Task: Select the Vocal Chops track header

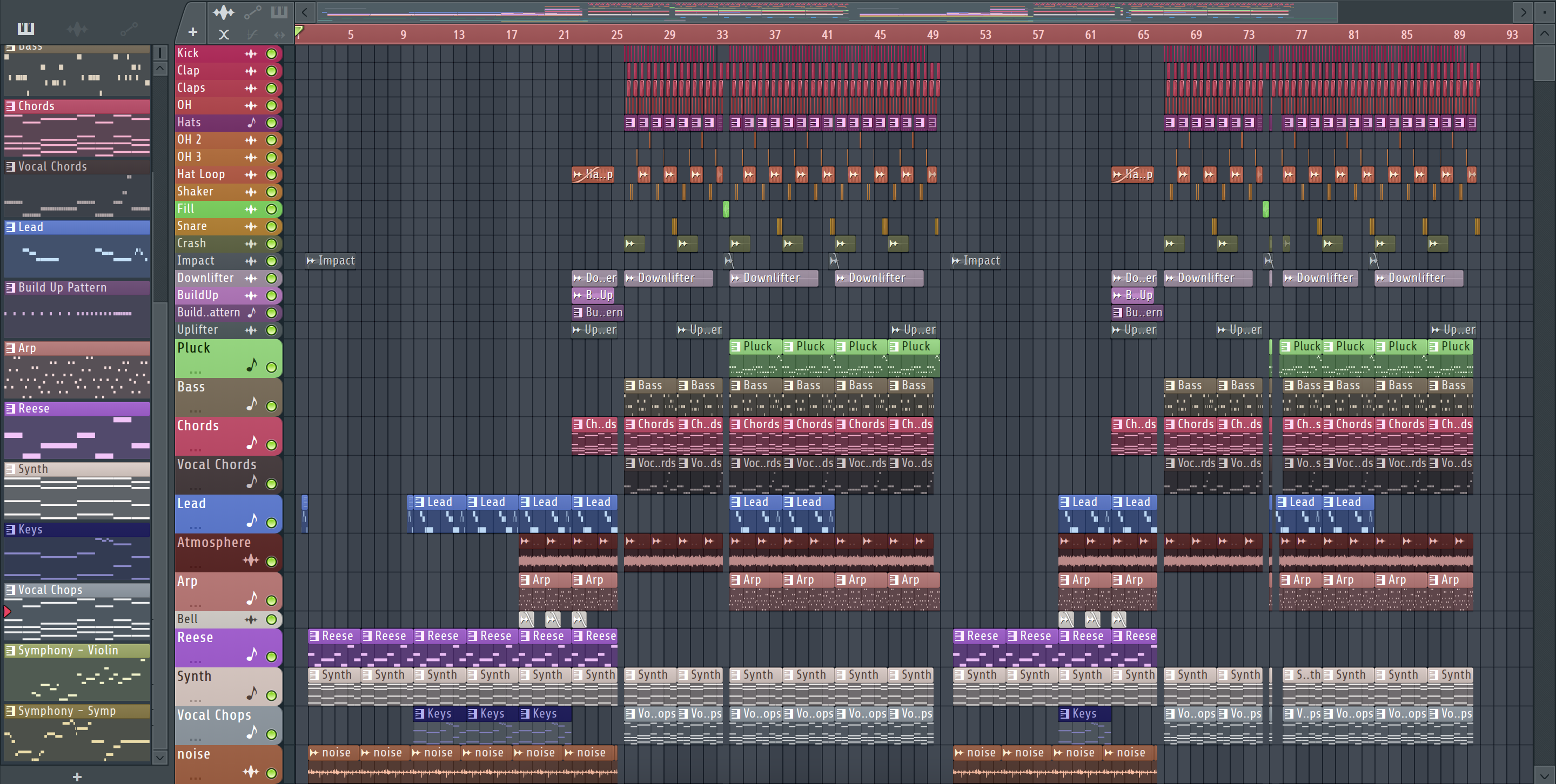Action: pos(229,725)
